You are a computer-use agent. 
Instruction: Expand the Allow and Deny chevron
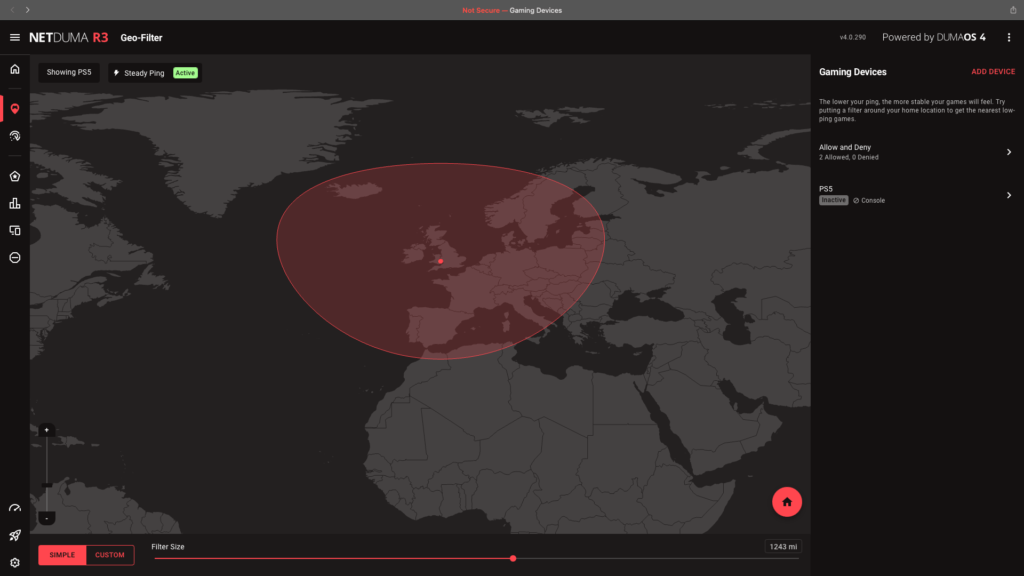click(1008, 152)
